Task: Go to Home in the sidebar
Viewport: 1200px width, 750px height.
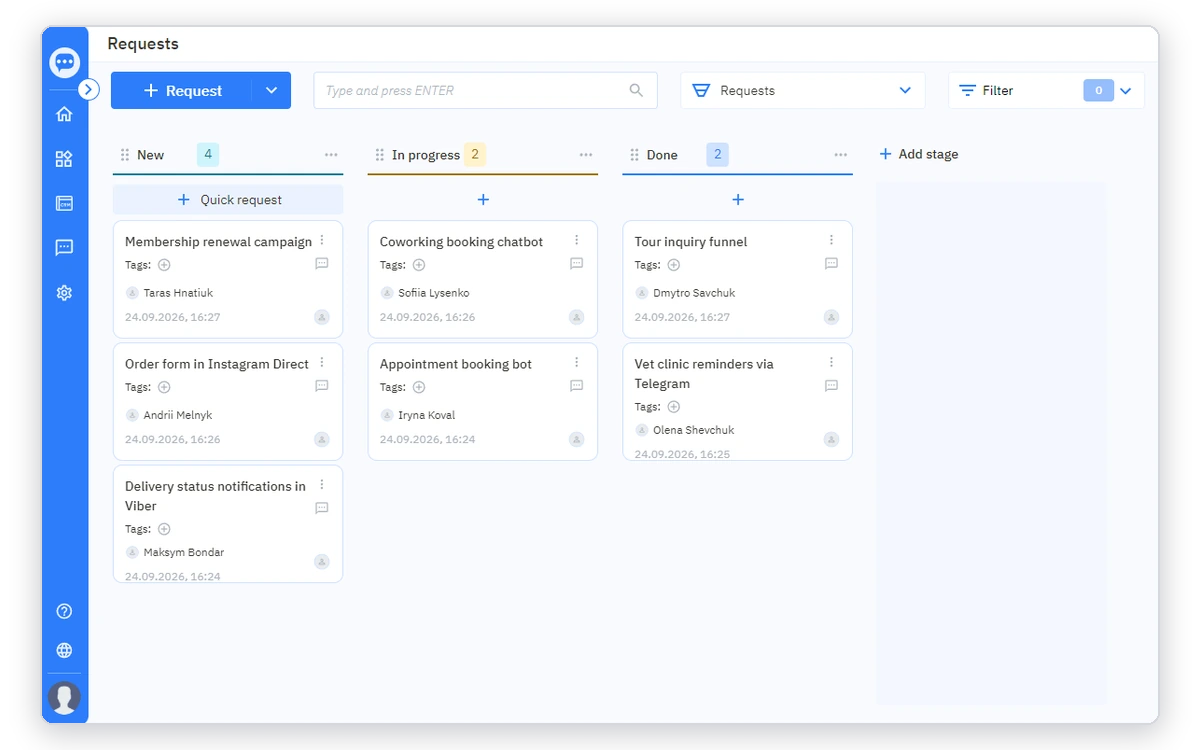Action: [x=64, y=114]
